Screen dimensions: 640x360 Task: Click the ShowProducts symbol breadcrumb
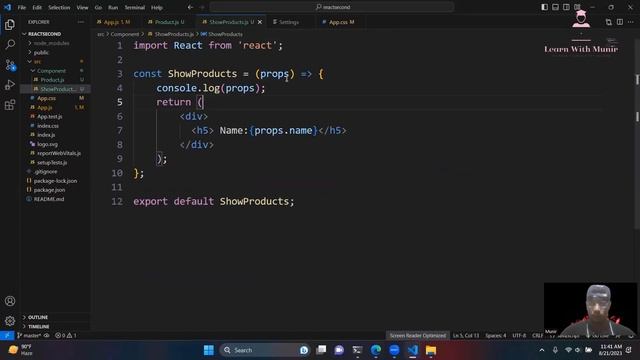point(222,34)
